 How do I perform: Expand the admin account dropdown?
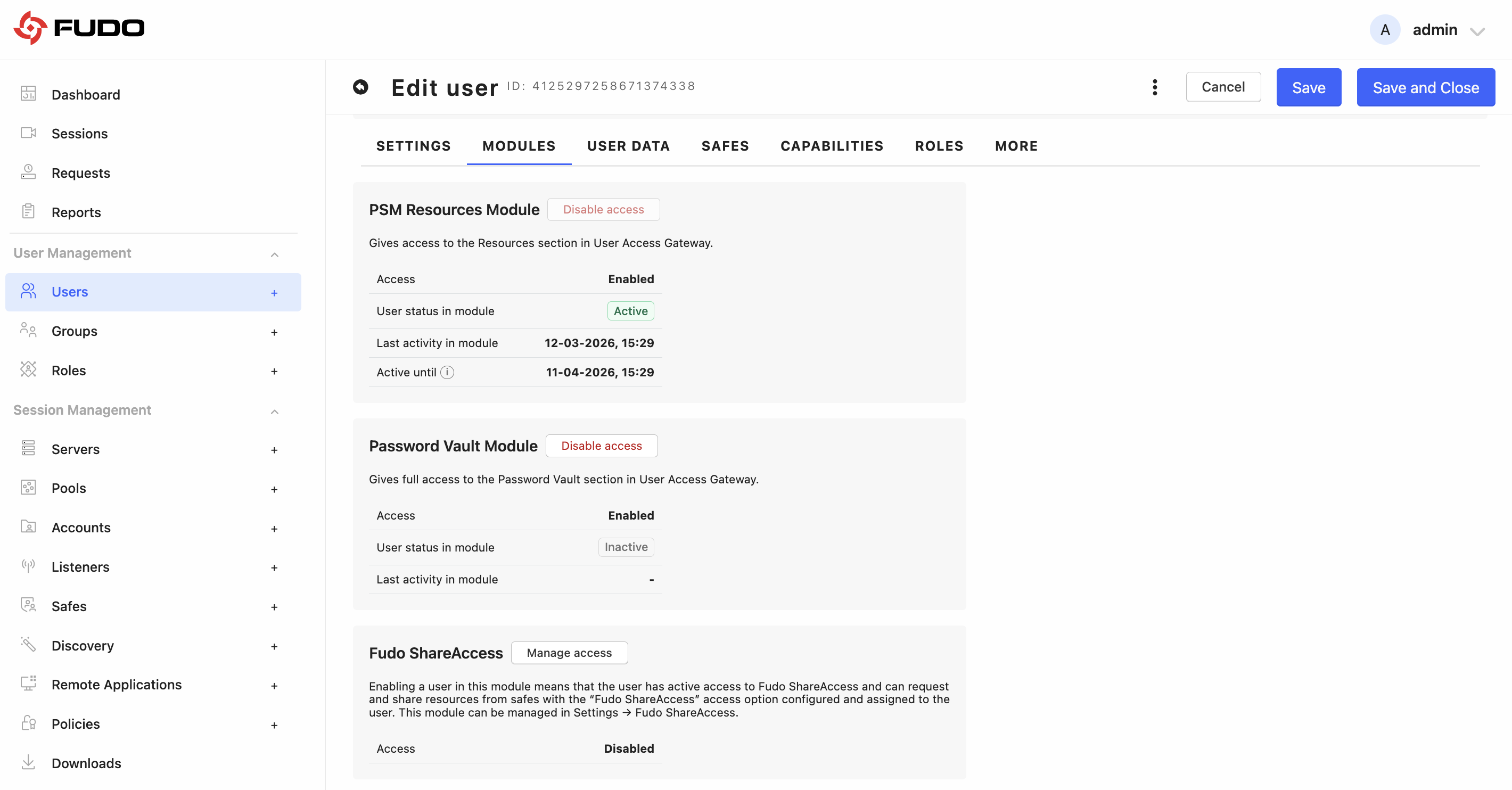pyautogui.click(x=1477, y=30)
